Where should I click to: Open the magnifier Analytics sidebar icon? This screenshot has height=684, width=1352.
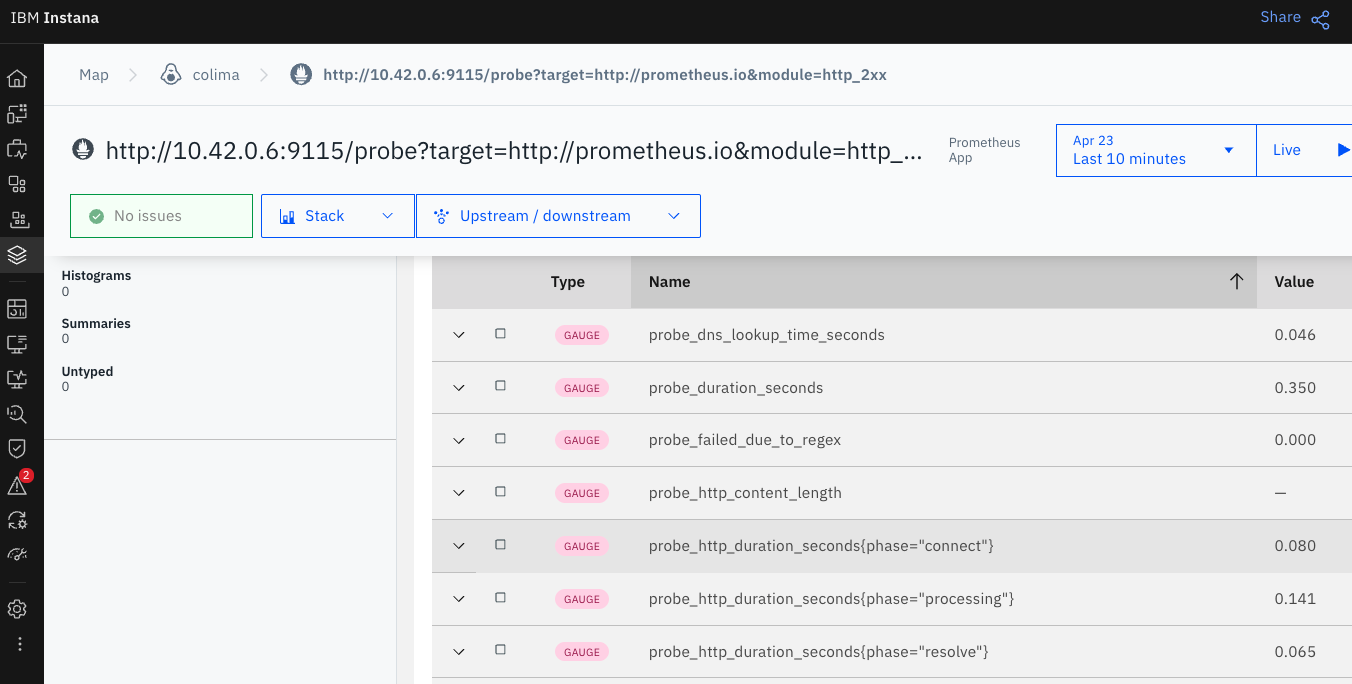[x=17, y=413]
